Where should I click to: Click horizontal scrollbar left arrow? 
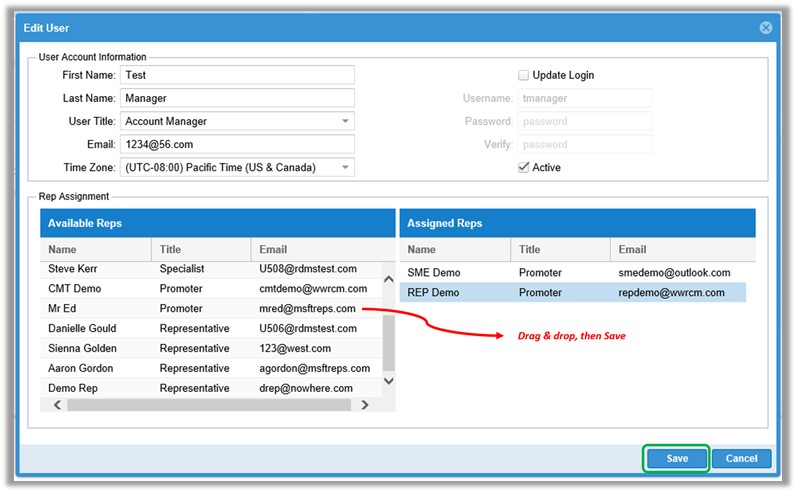pos(57,405)
